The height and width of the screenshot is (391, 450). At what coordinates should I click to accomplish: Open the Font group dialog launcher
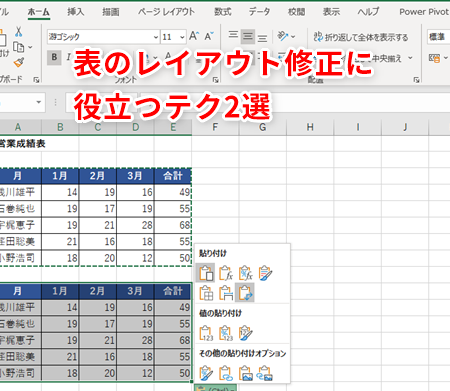(x=216, y=79)
